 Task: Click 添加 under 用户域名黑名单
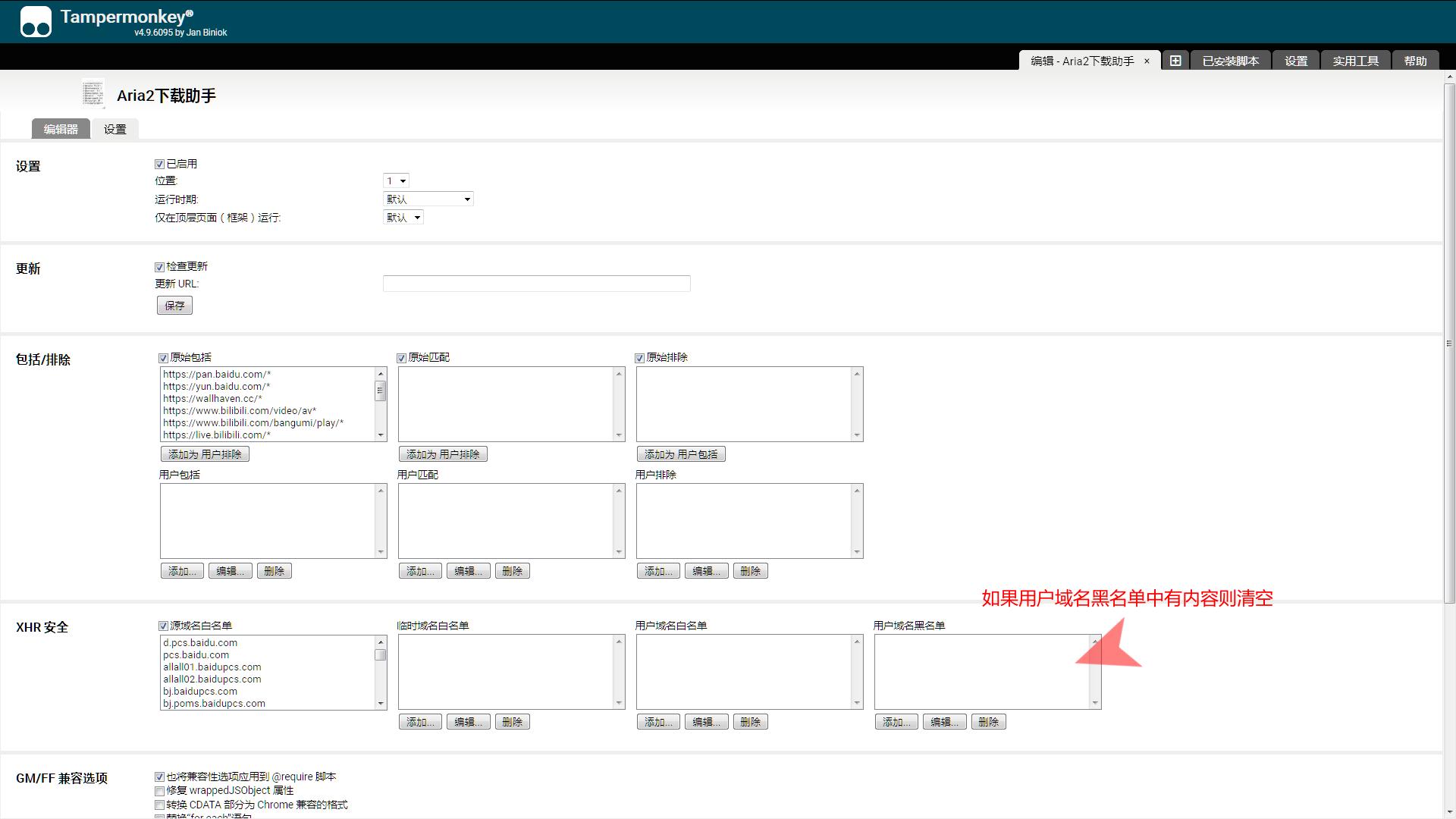(x=896, y=722)
